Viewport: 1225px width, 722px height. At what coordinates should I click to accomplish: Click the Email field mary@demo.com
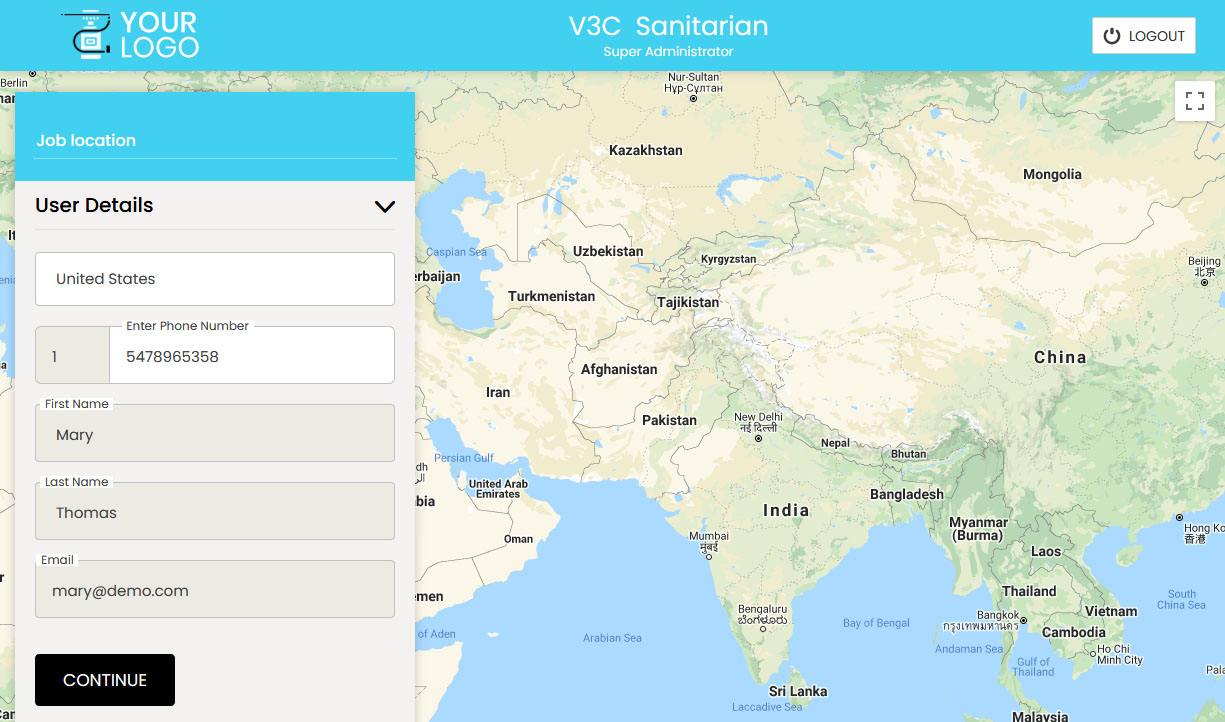pos(215,590)
